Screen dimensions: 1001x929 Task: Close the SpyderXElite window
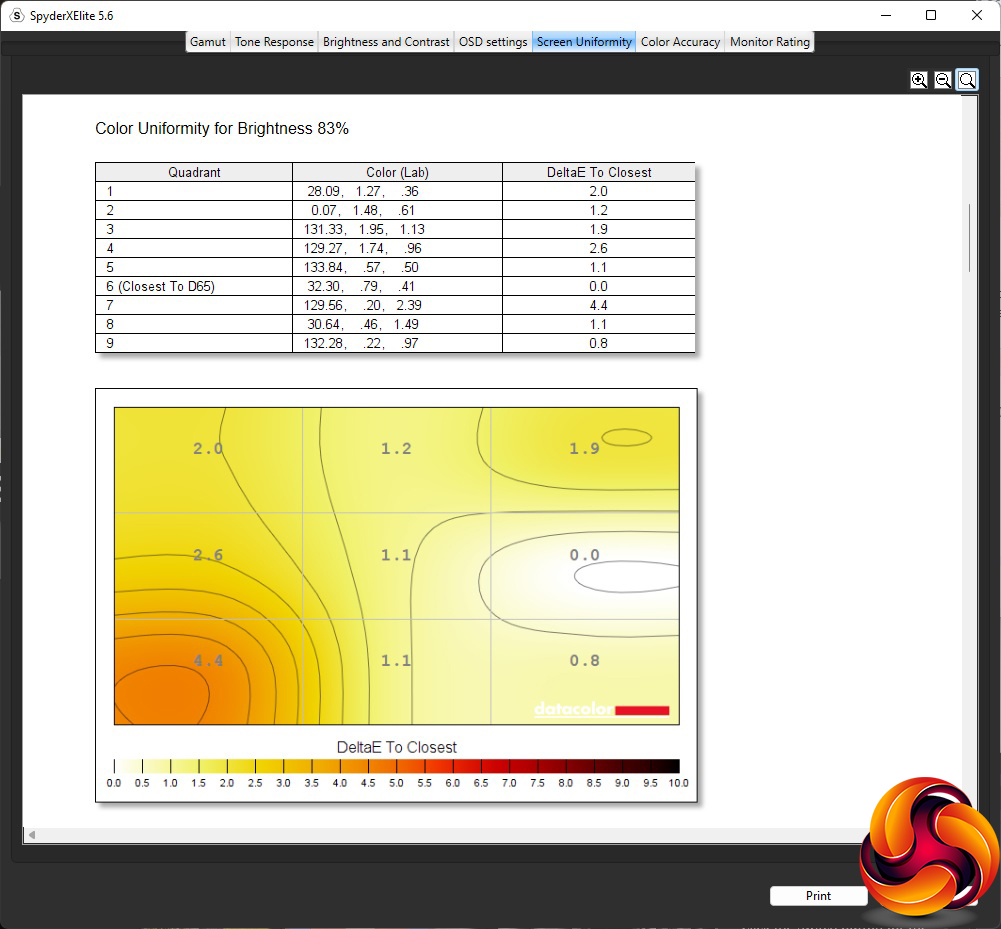point(977,15)
